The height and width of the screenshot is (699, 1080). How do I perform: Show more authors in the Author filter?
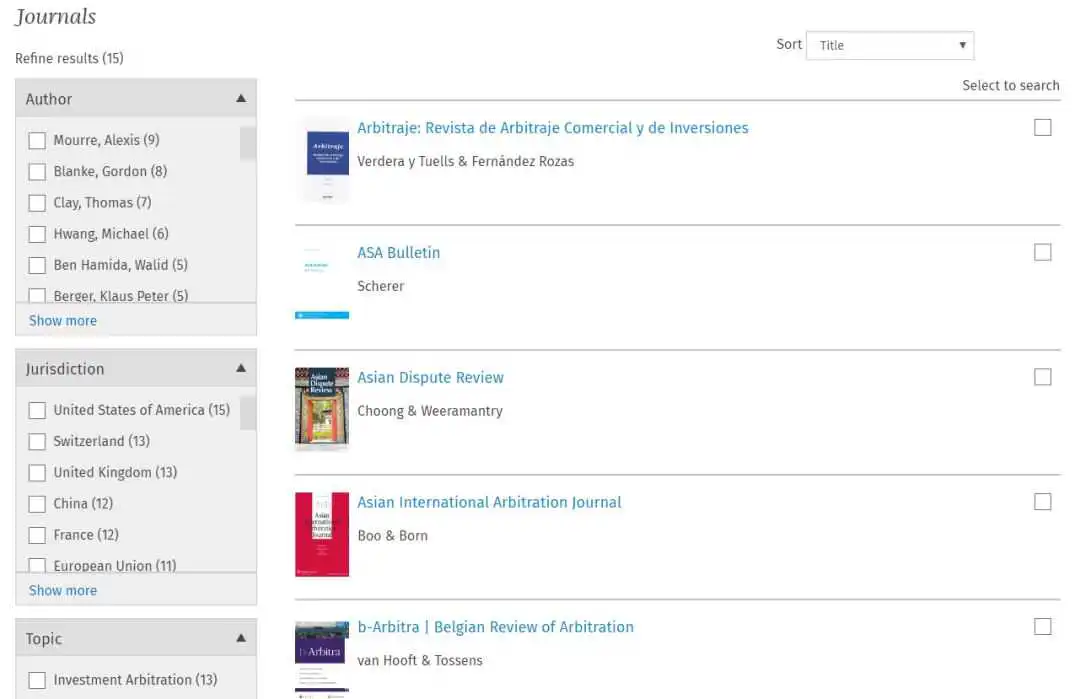pos(63,321)
